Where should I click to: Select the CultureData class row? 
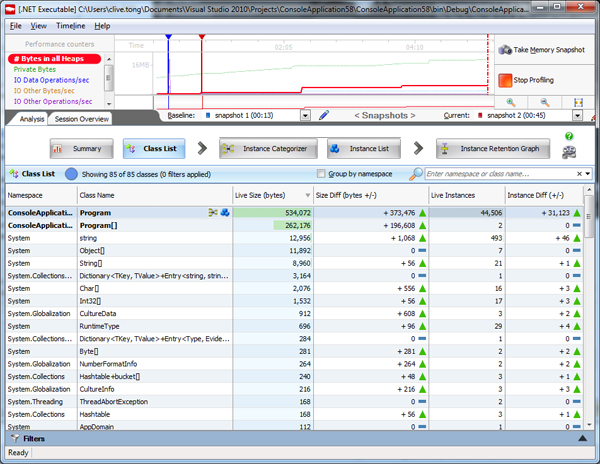point(295,314)
